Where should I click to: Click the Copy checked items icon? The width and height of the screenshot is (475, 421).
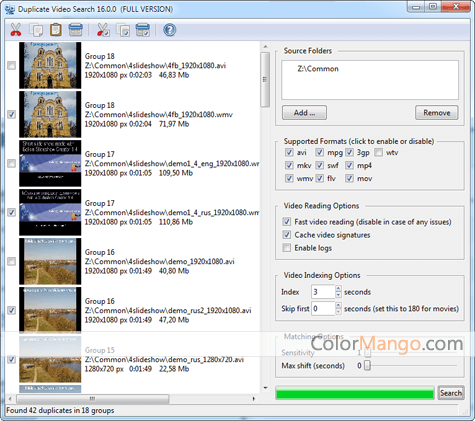pos(123,30)
